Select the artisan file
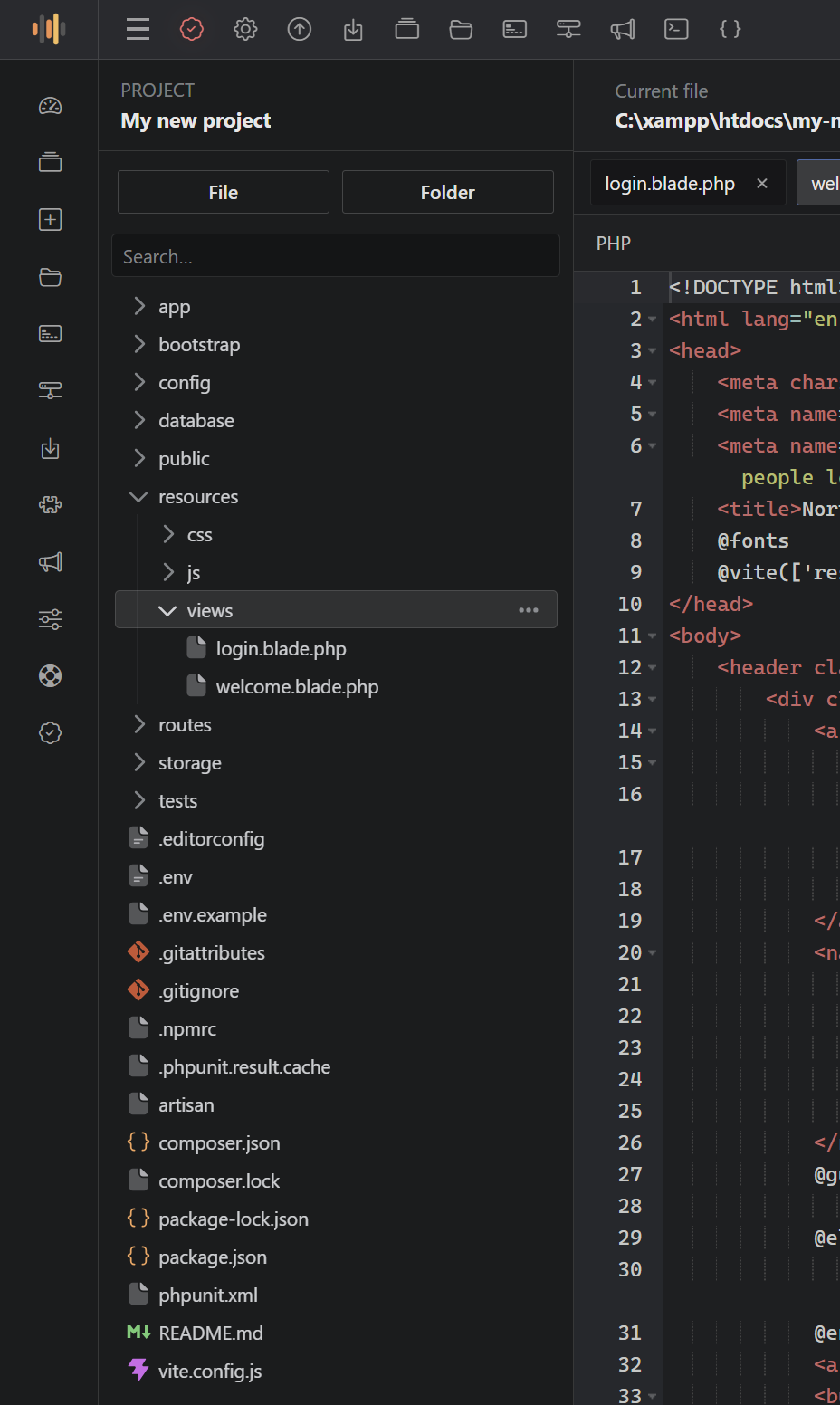Screen dimensions: 840x1405 click(186, 1105)
